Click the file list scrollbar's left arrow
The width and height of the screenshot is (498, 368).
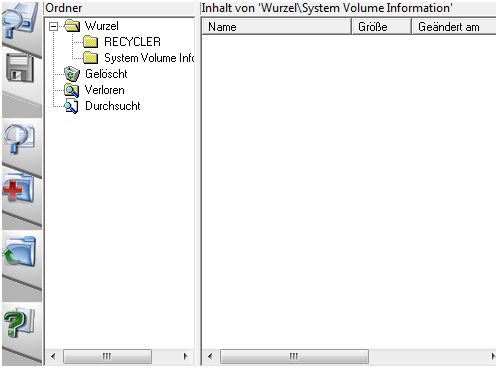[210, 356]
